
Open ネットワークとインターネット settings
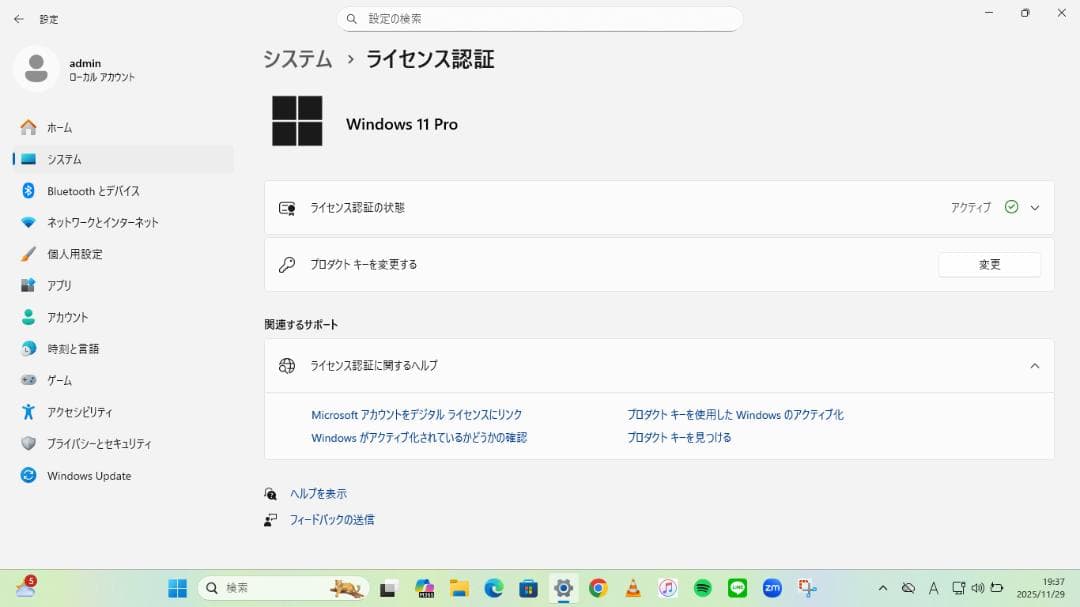click(124, 223)
